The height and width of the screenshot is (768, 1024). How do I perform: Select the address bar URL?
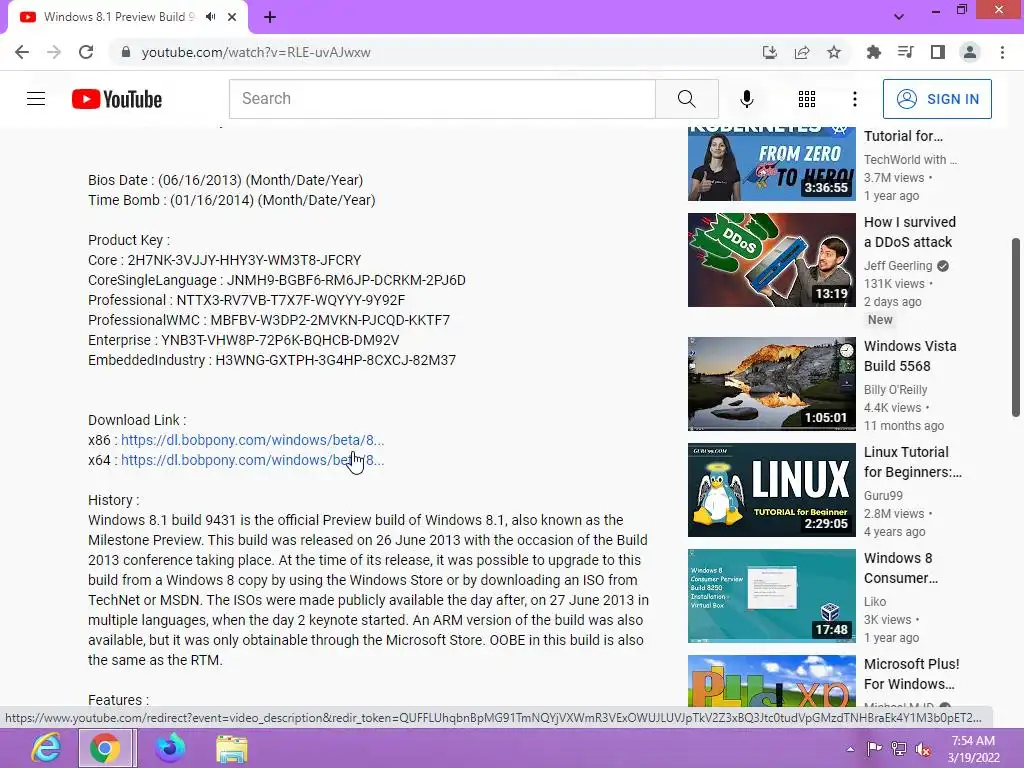click(256, 52)
